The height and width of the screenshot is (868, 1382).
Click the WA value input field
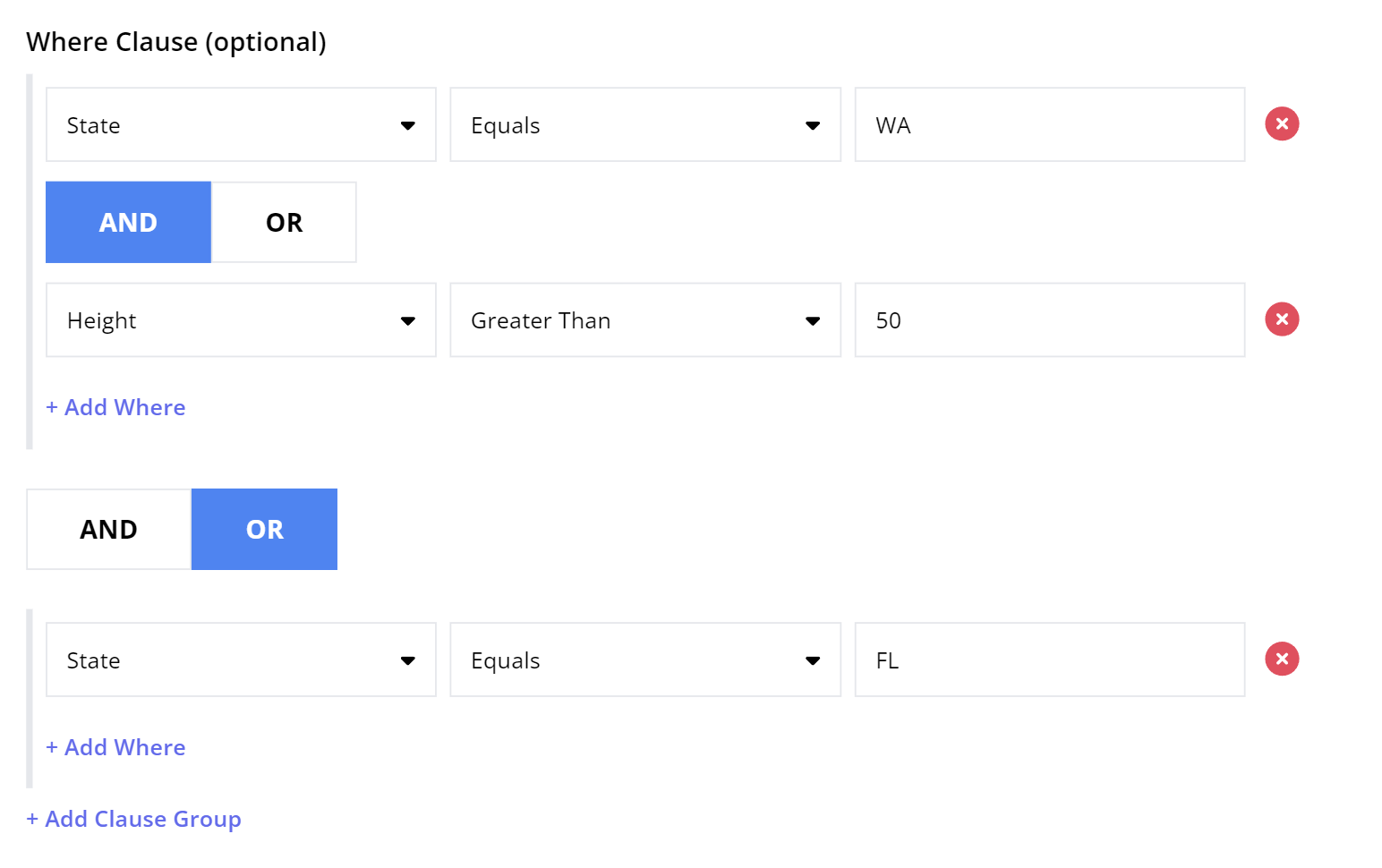click(x=1050, y=124)
